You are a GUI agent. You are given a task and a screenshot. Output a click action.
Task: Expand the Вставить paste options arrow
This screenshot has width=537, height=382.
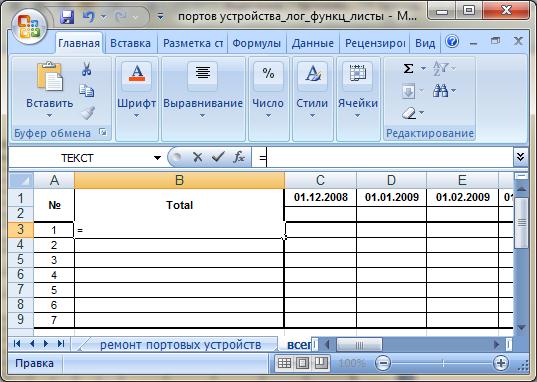(49, 115)
